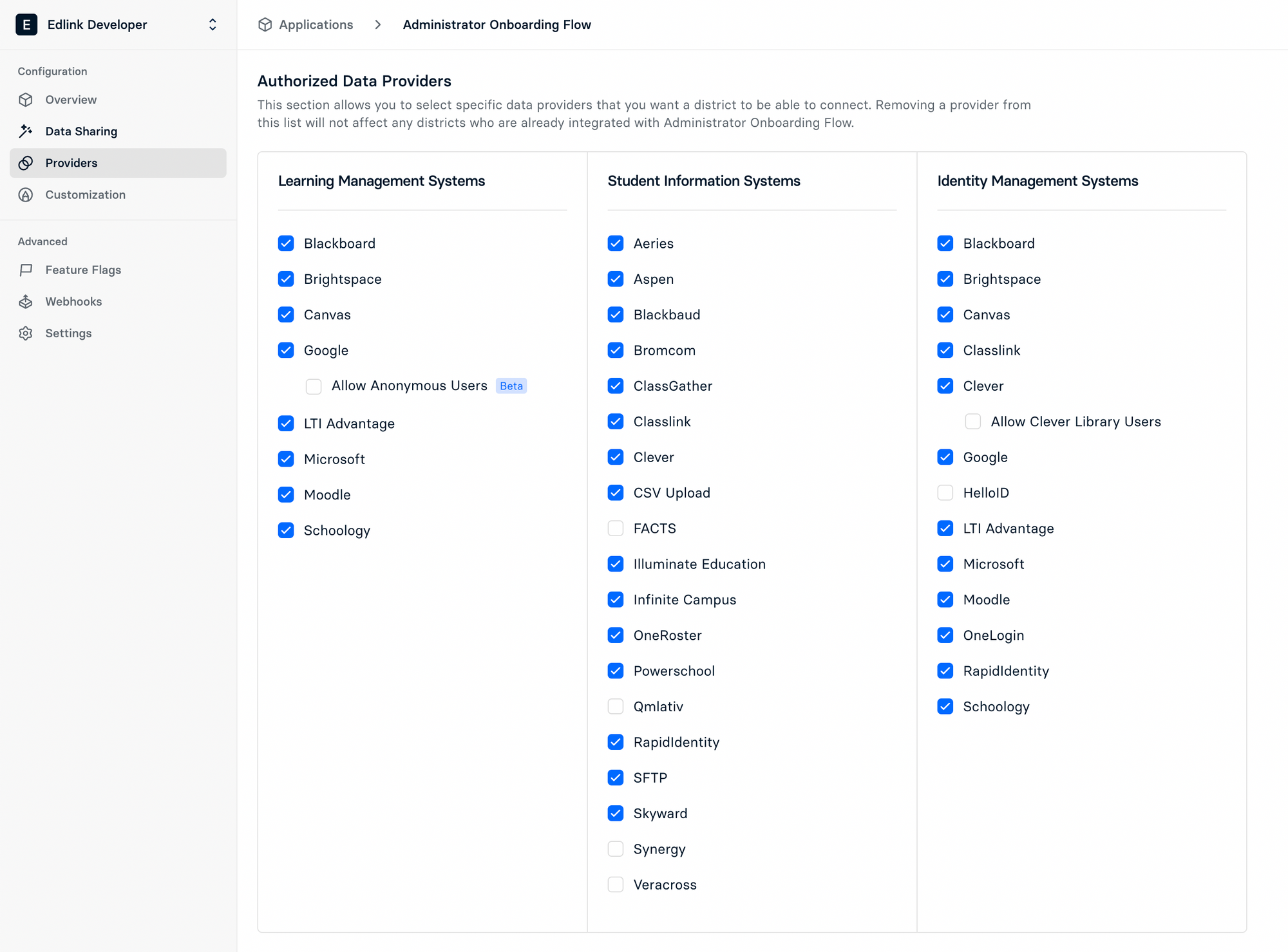Select Providers in the sidebar

pyautogui.click(x=118, y=163)
